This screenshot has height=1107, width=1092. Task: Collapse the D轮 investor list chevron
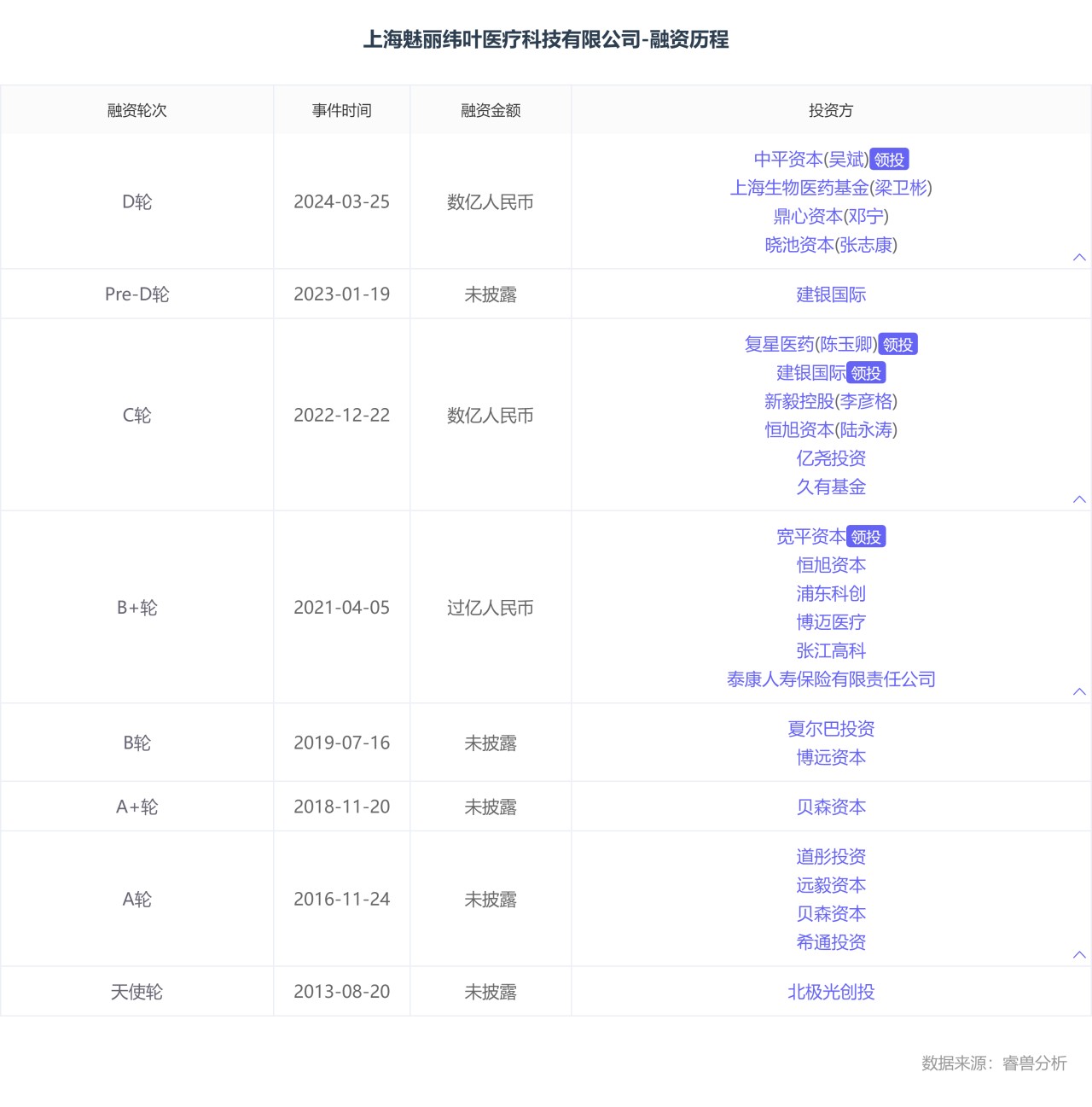pos(1079,257)
